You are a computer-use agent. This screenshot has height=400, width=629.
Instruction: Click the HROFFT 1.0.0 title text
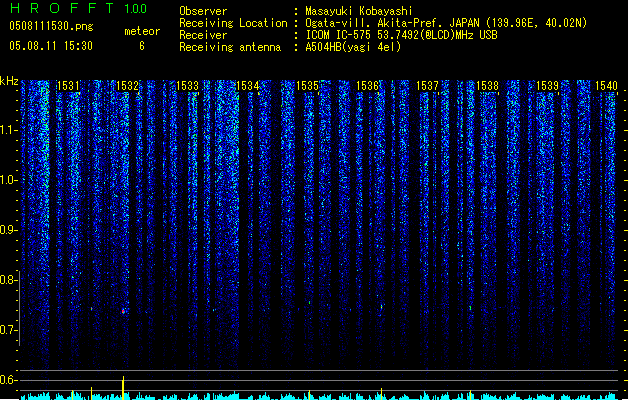(x=79, y=8)
